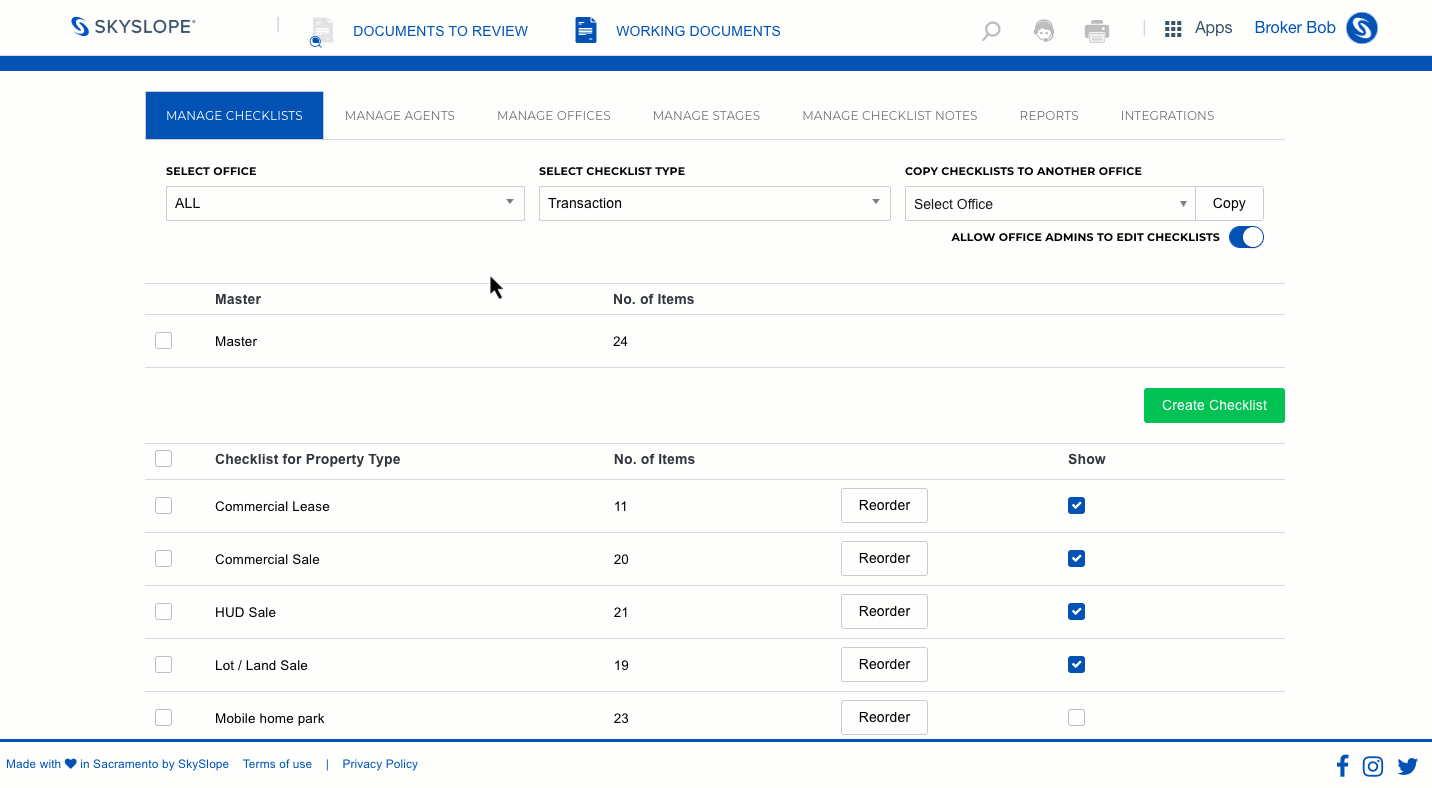Uncheck Show for Commercial Sale
Viewport: 1432px width, 788px height.
(1076, 559)
